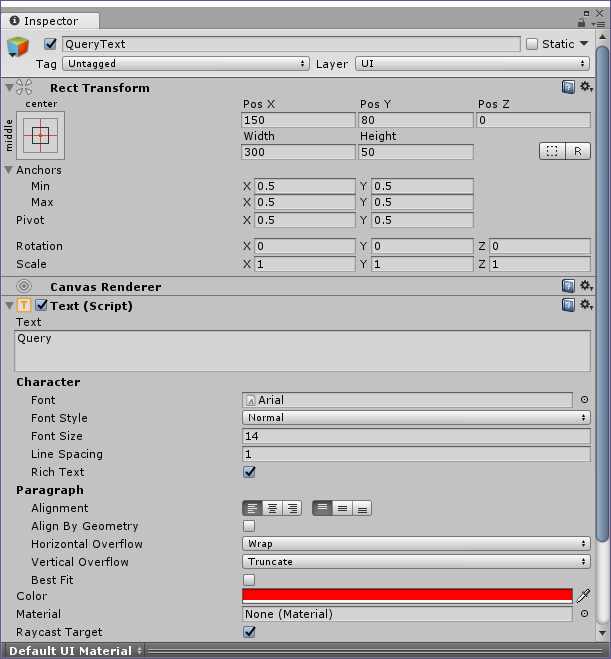Align text horizontally right

coord(292,508)
